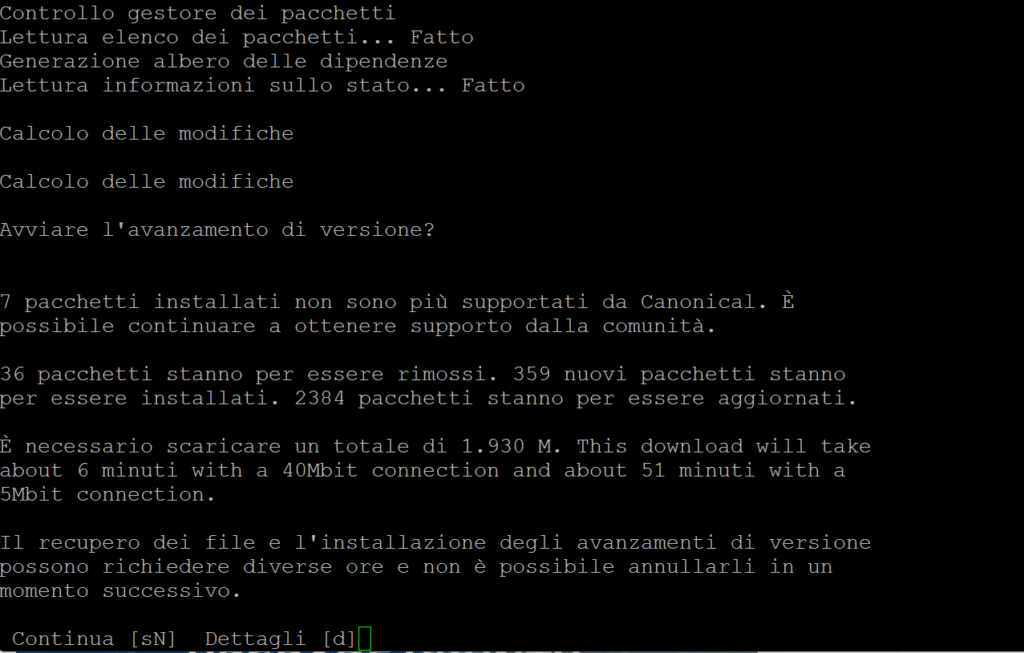Click the '5Mbit connection.' text
The height and width of the screenshot is (653, 1024).
point(108,495)
